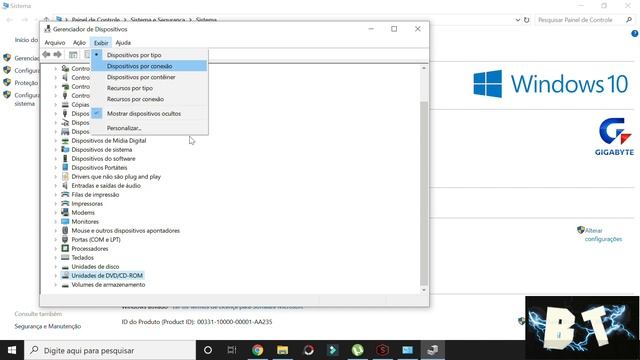The width and height of the screenshot is (640, 360).
Task: Expand Dispositivos do software node
Action: pyautogui.click(x=56, y=158)
